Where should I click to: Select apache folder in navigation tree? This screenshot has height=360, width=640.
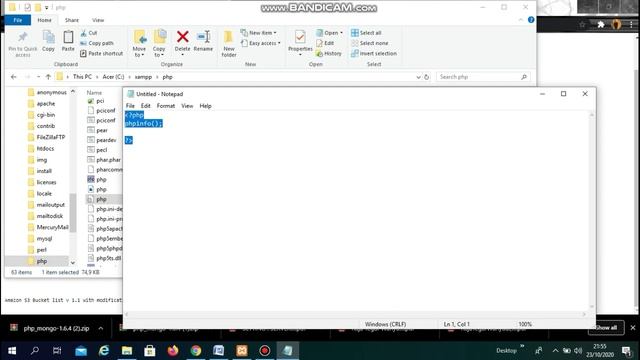(x=46, y=104)
